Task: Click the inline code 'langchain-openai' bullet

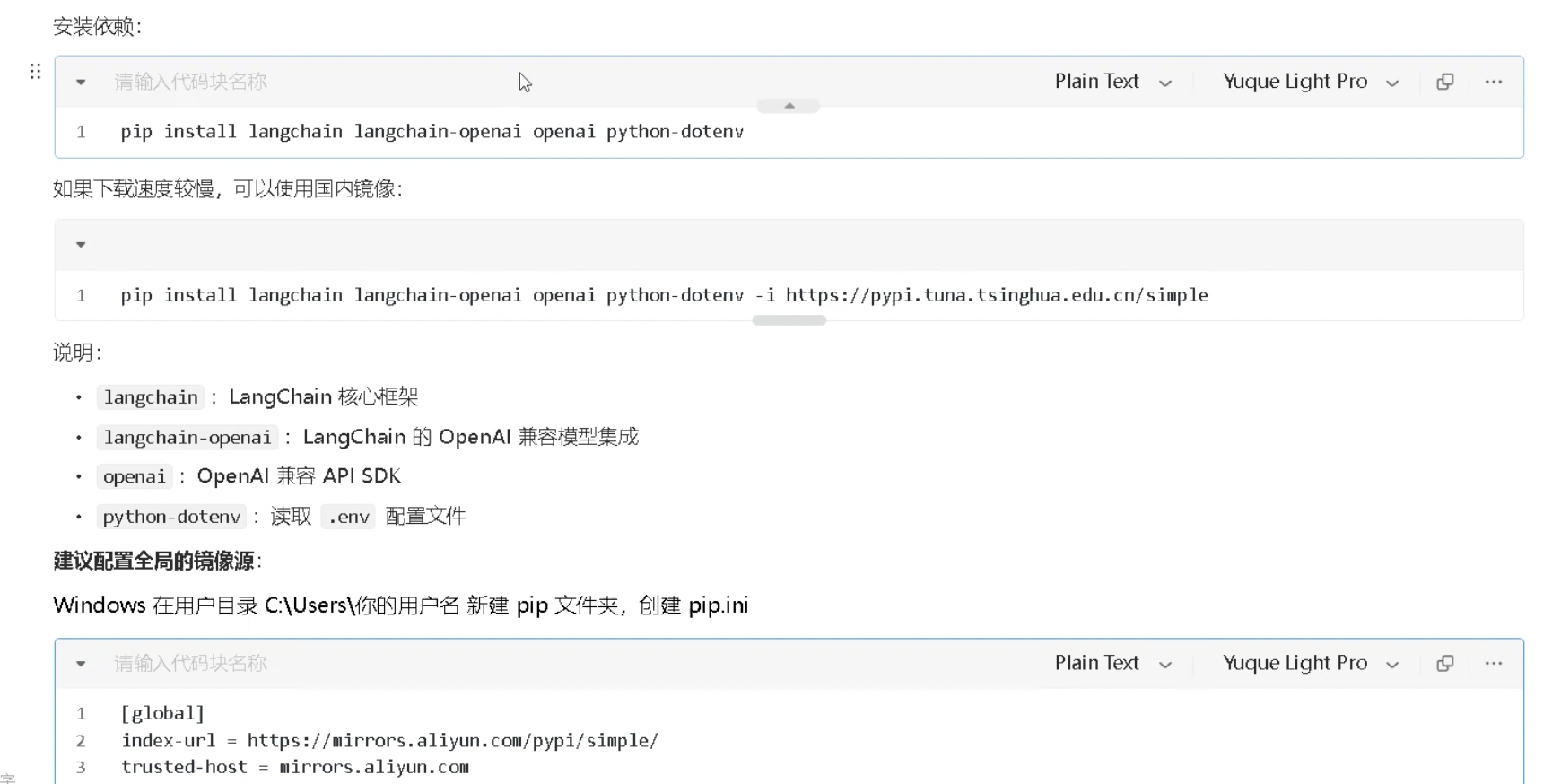Action: [x=187, y=437]
